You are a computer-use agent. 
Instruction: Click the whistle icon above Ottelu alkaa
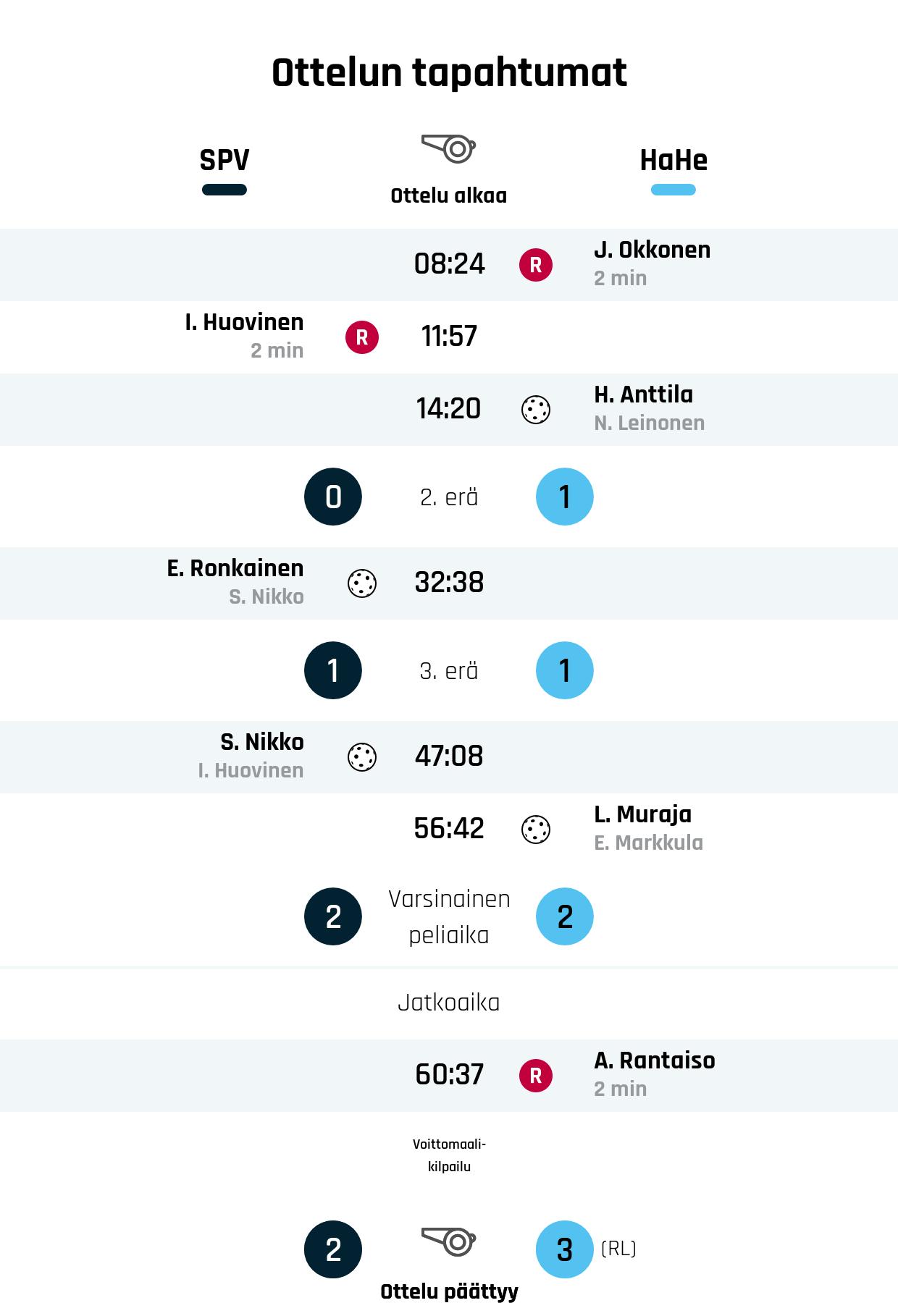coord(448,148)
